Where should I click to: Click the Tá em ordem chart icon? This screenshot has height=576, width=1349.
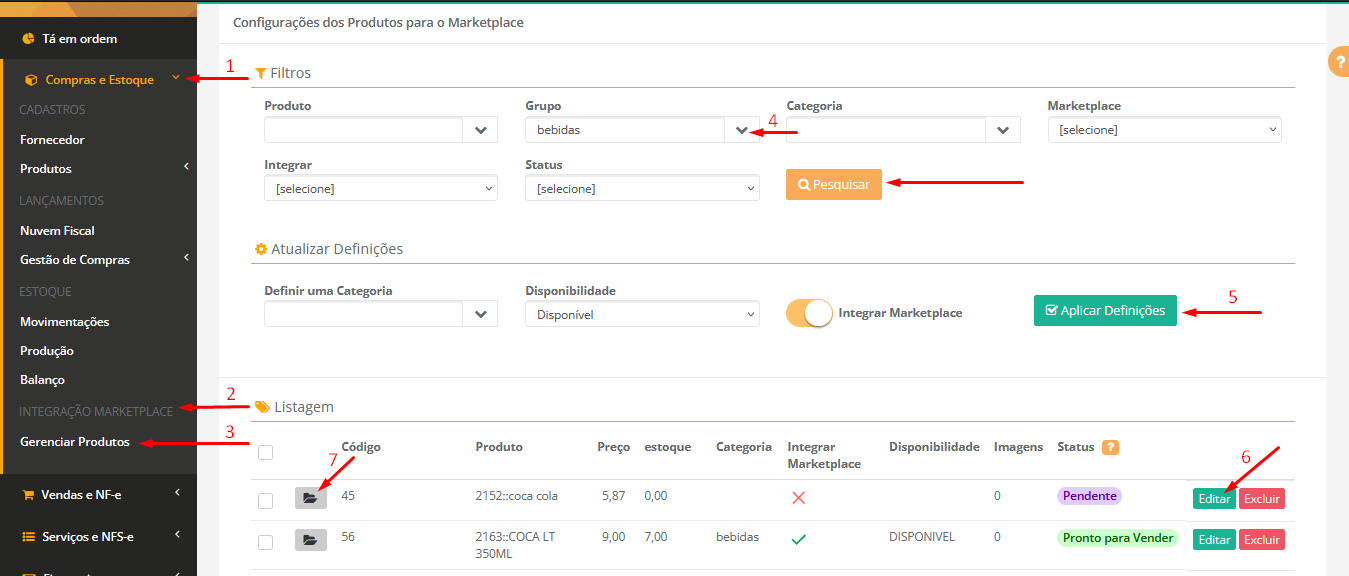28,39
